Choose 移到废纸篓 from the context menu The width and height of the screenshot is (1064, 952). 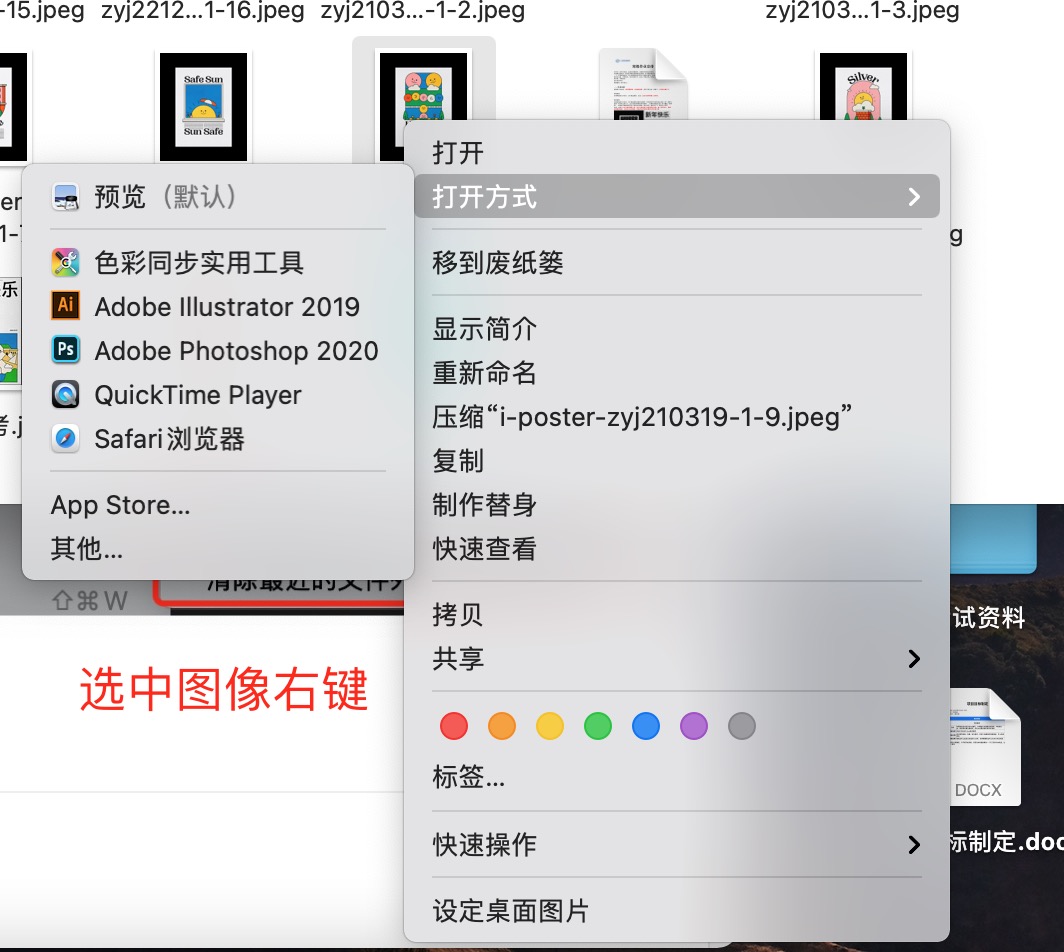(498, 263)
